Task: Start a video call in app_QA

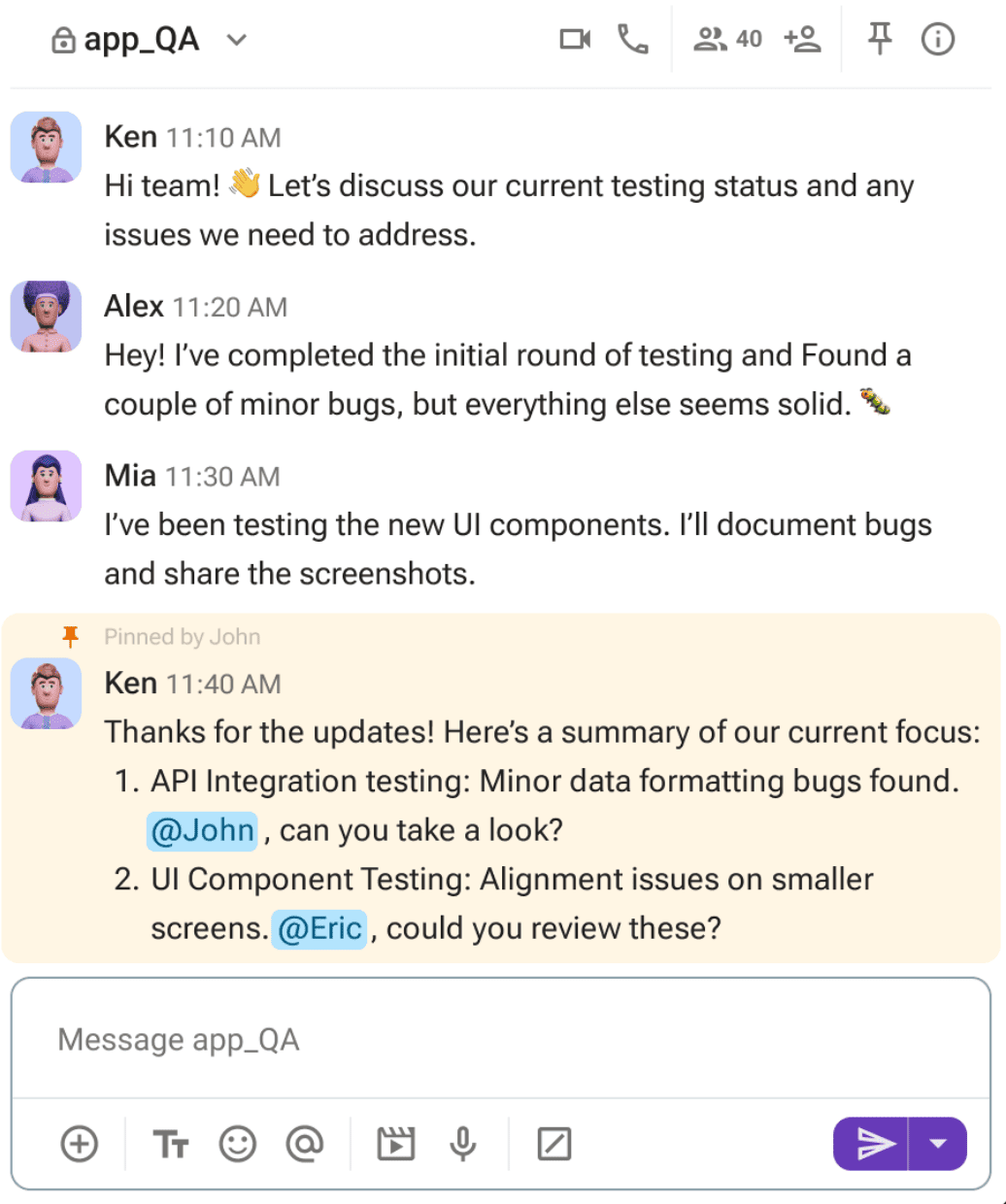Action: 575,39
